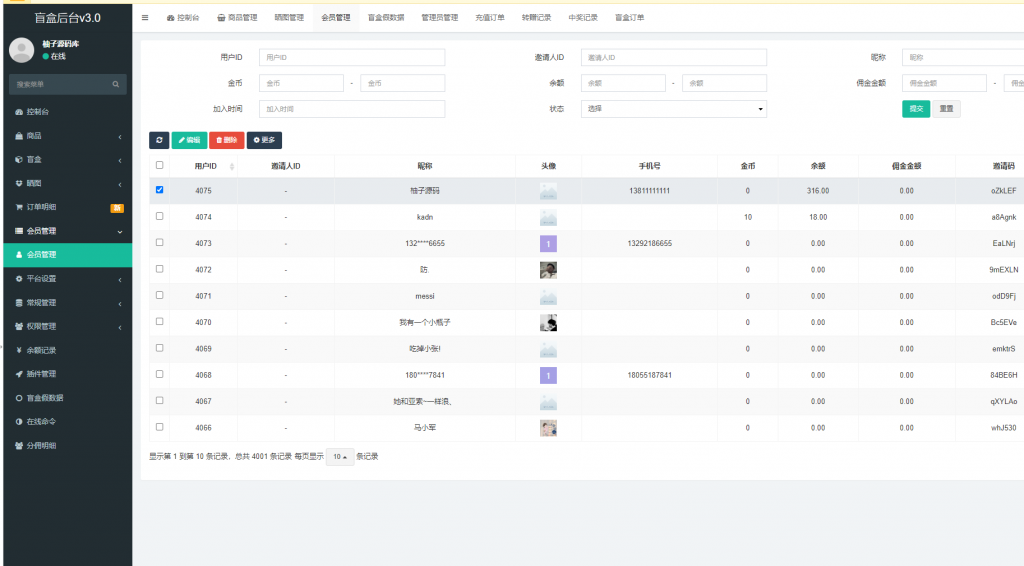Click the 邀请人ID input field

pos(673,57)
